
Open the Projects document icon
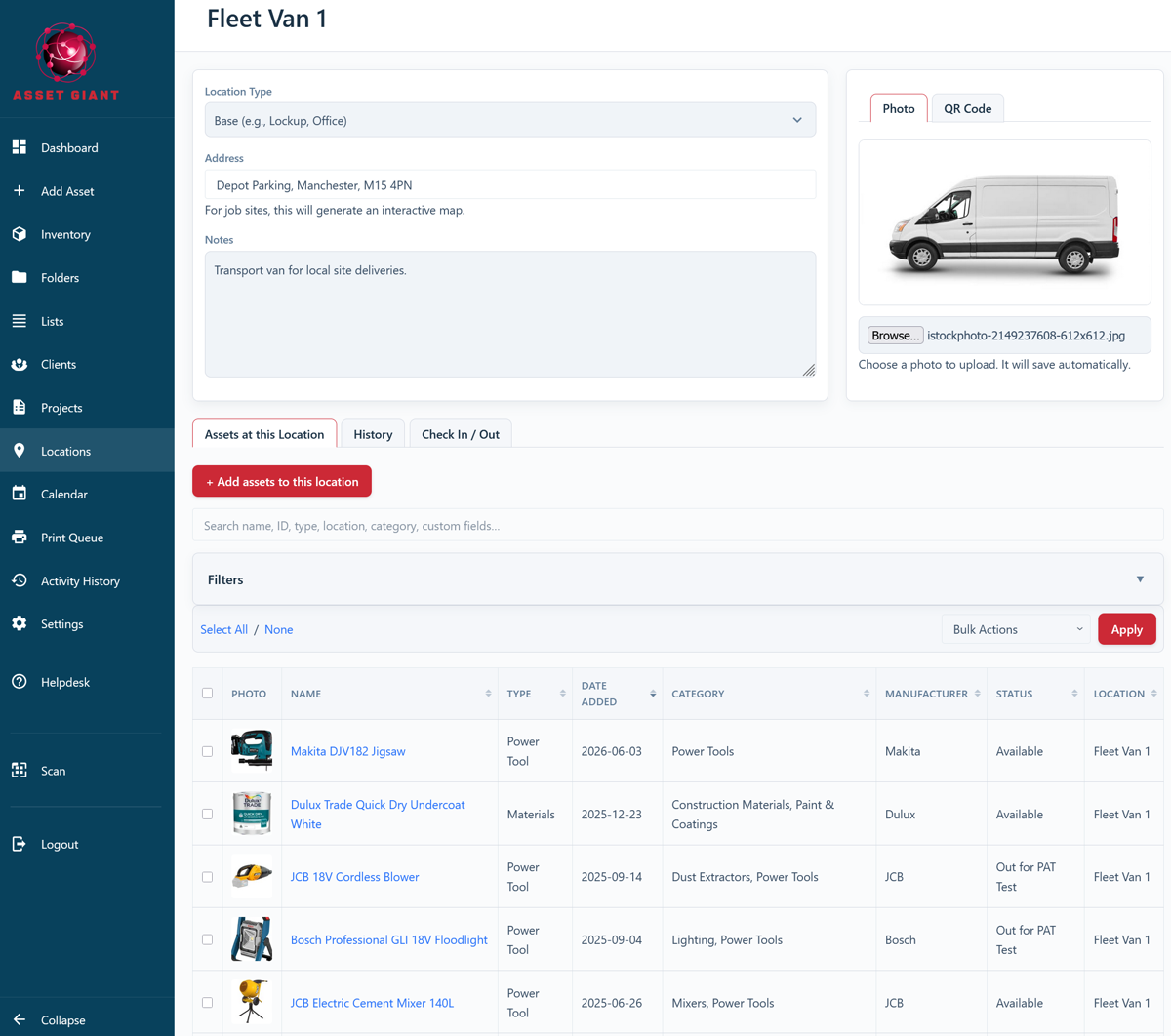pyautogui.click(x=20, y=407)
